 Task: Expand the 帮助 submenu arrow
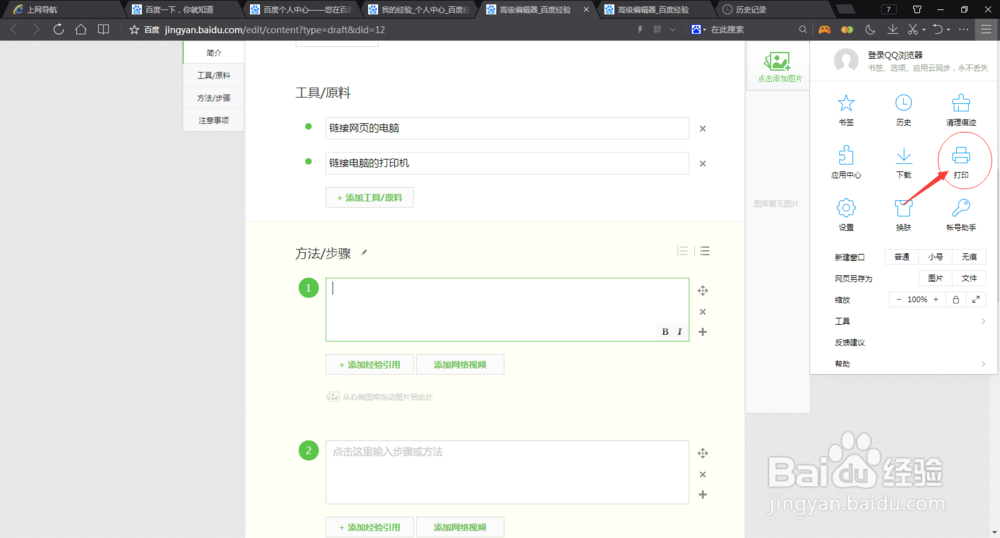click(x=983, y=364)
